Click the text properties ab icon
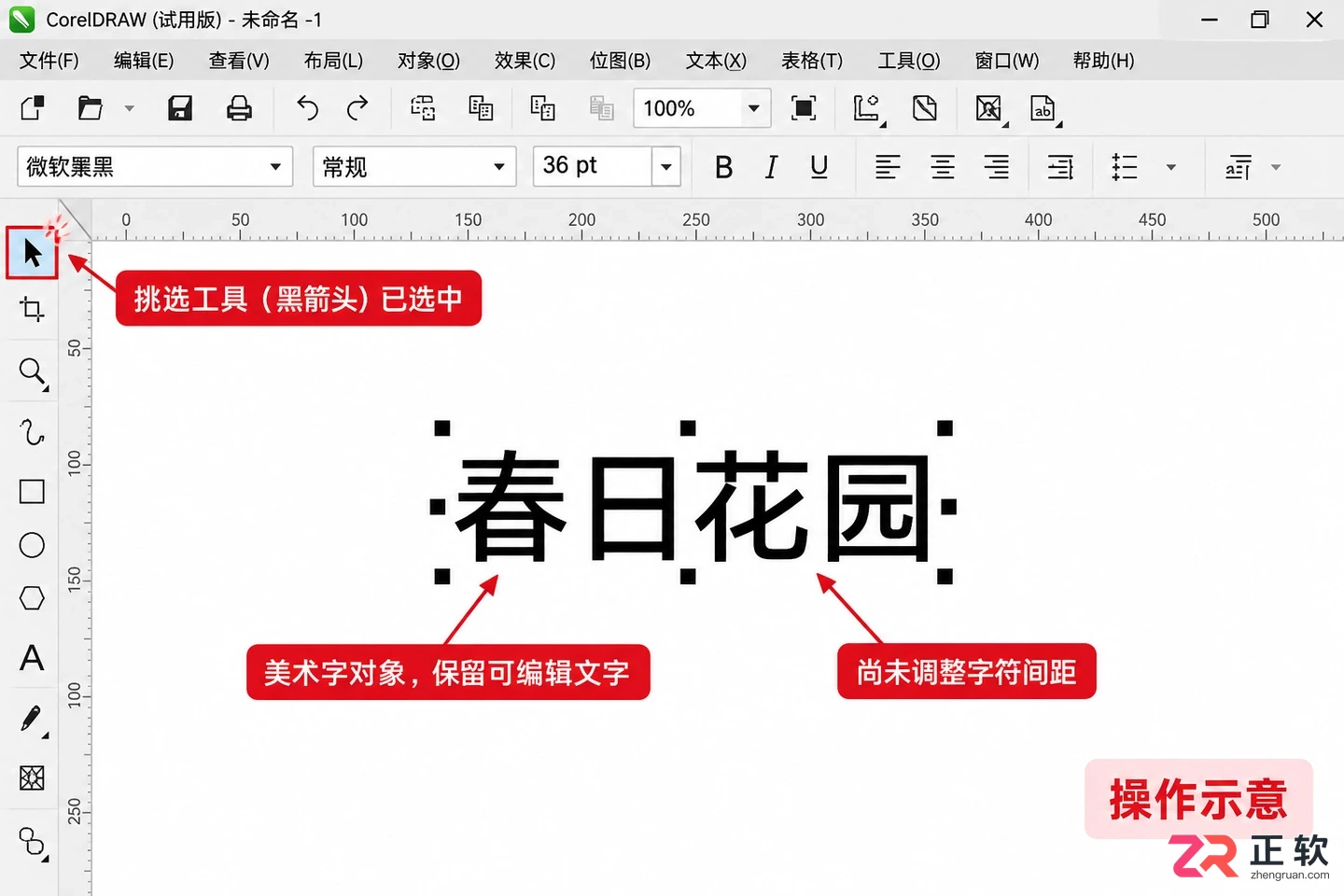Screen dimensions: 1344x896 coord(1043,108)
